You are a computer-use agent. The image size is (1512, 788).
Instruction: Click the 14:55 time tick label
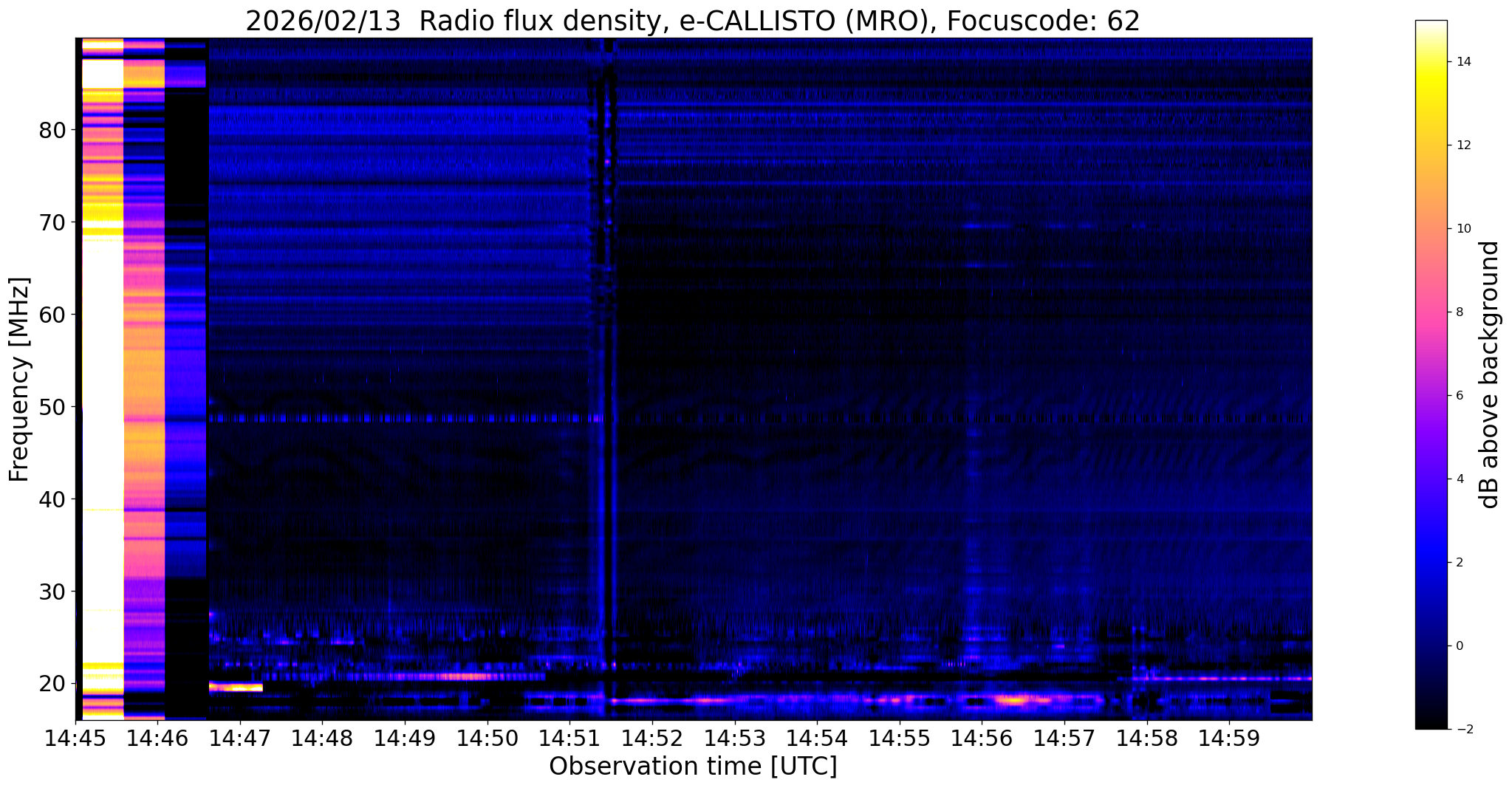coord(899,737)
